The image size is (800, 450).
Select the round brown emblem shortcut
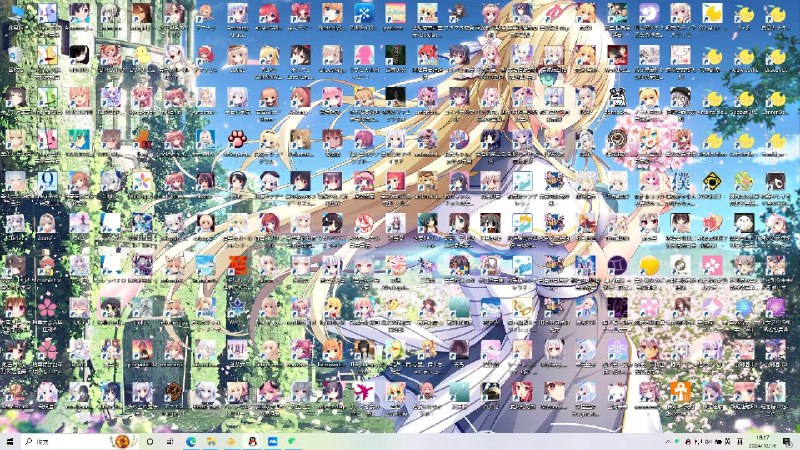[x=617, y=139]
